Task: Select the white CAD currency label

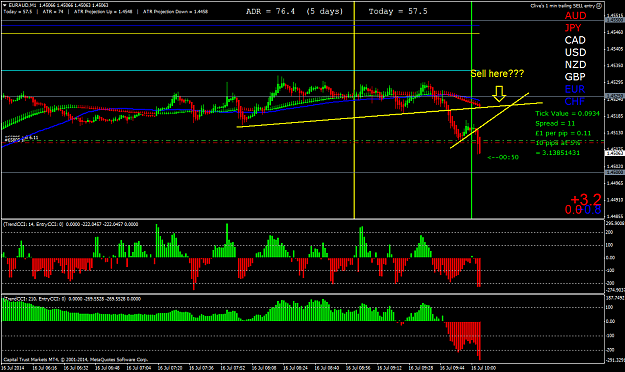Action: coord(575,40)
